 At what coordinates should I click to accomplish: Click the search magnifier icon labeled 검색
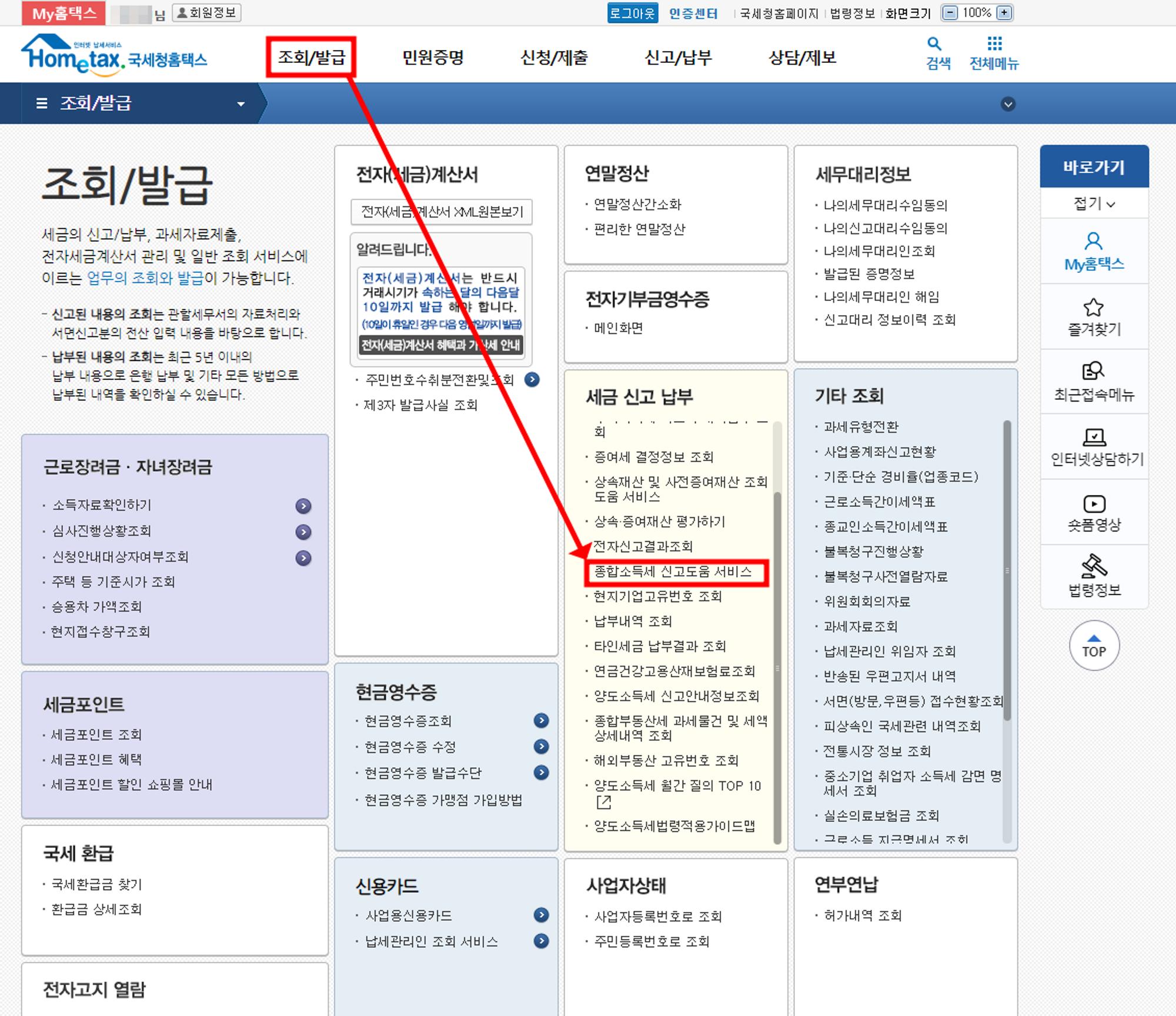tap(934, 44)
